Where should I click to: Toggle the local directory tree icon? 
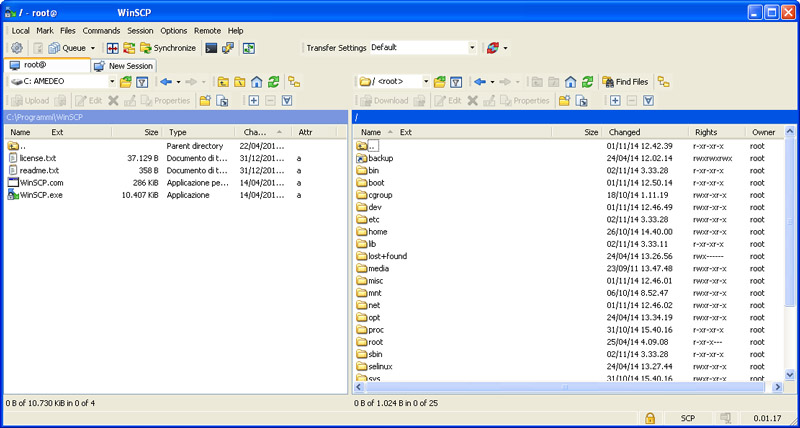[x=294, y=82]
